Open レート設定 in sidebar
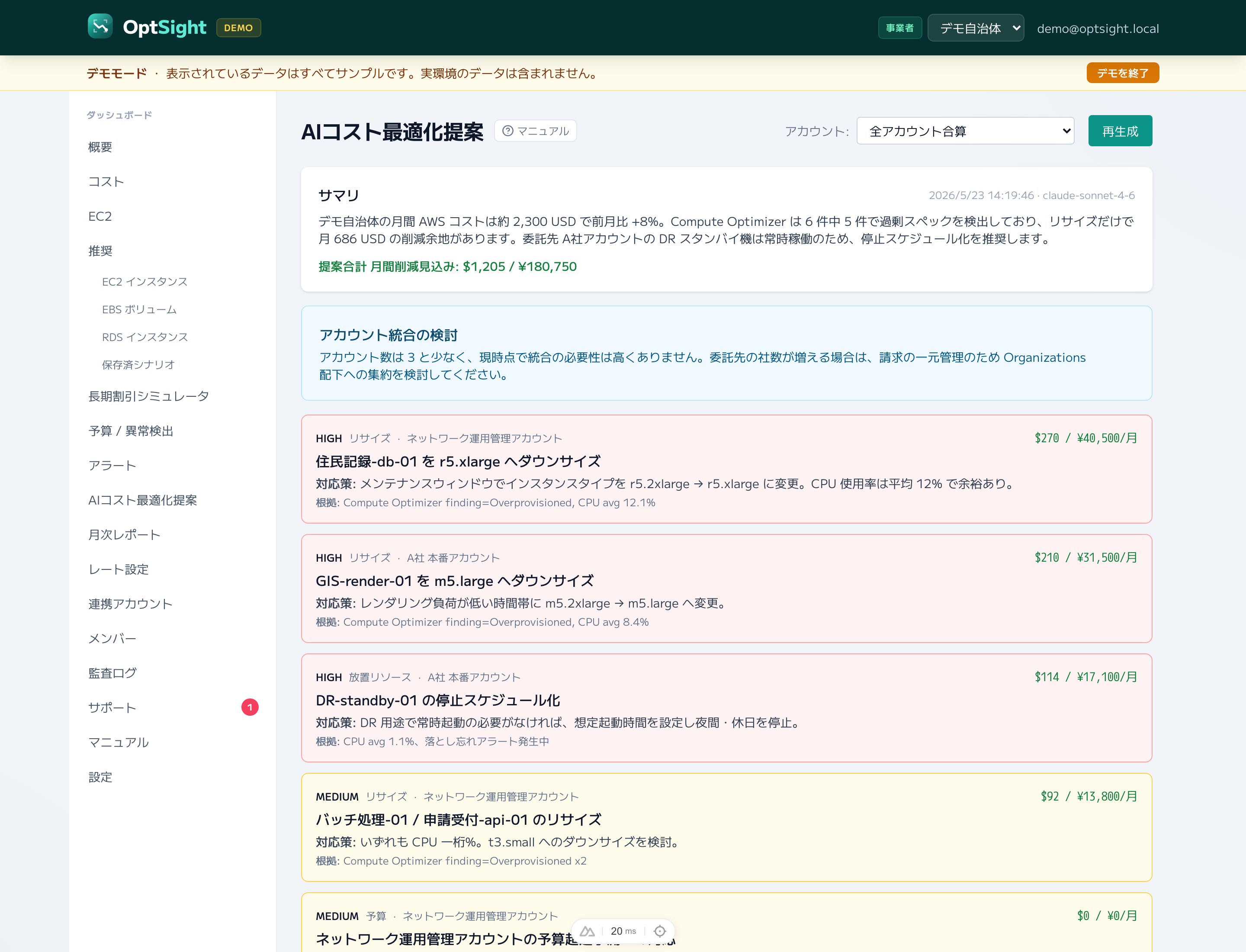 point(172,569)
